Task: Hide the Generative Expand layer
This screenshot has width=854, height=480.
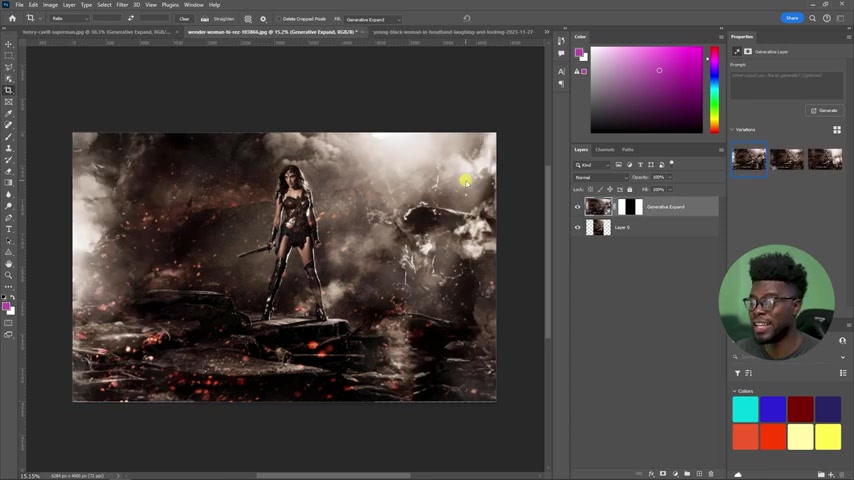Action: click(x=577, y=207)
